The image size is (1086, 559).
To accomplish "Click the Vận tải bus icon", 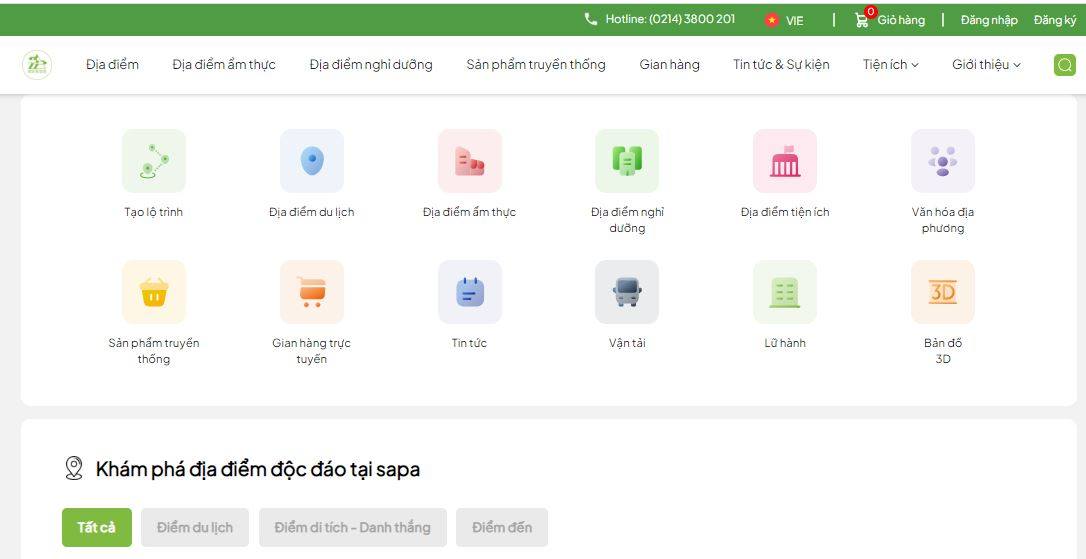I will pos(626,292).
